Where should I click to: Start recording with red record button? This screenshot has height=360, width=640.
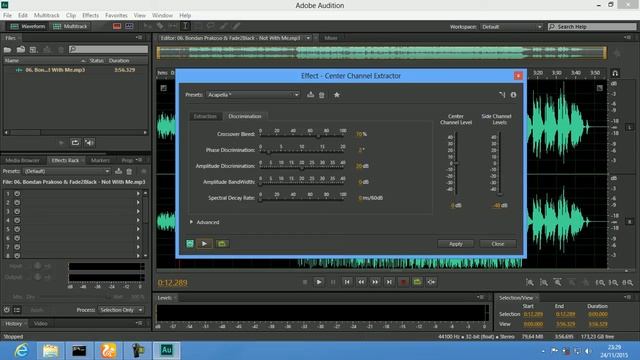403,282
